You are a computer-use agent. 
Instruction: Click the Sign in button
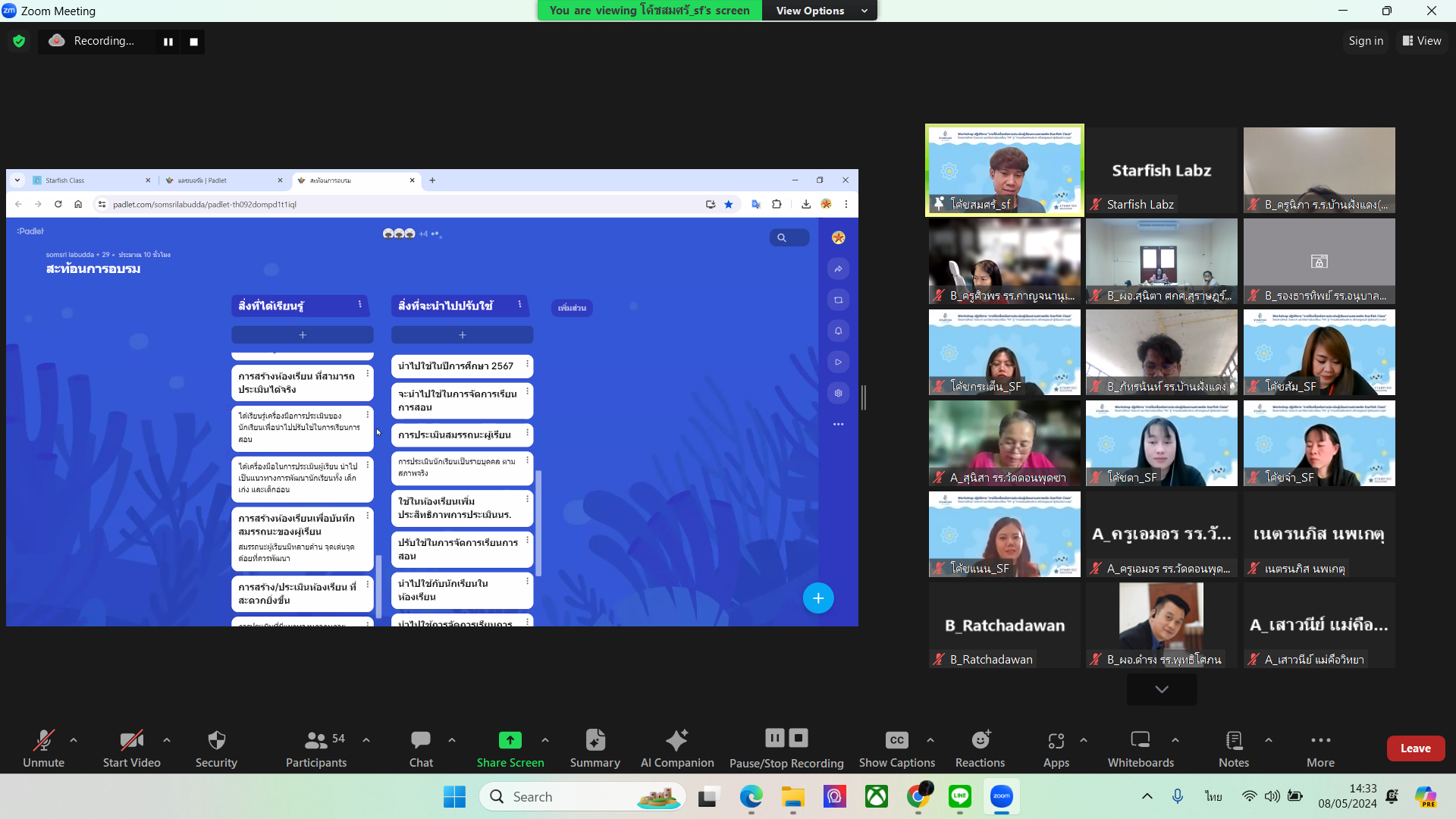[1365, 41]
